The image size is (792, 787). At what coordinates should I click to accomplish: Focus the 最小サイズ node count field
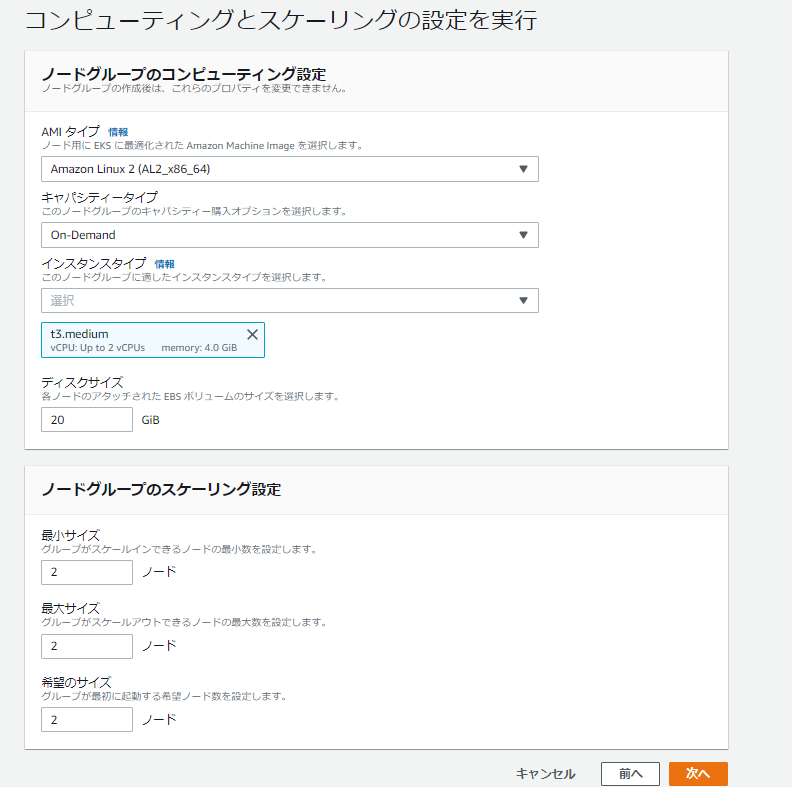[87, 573]
